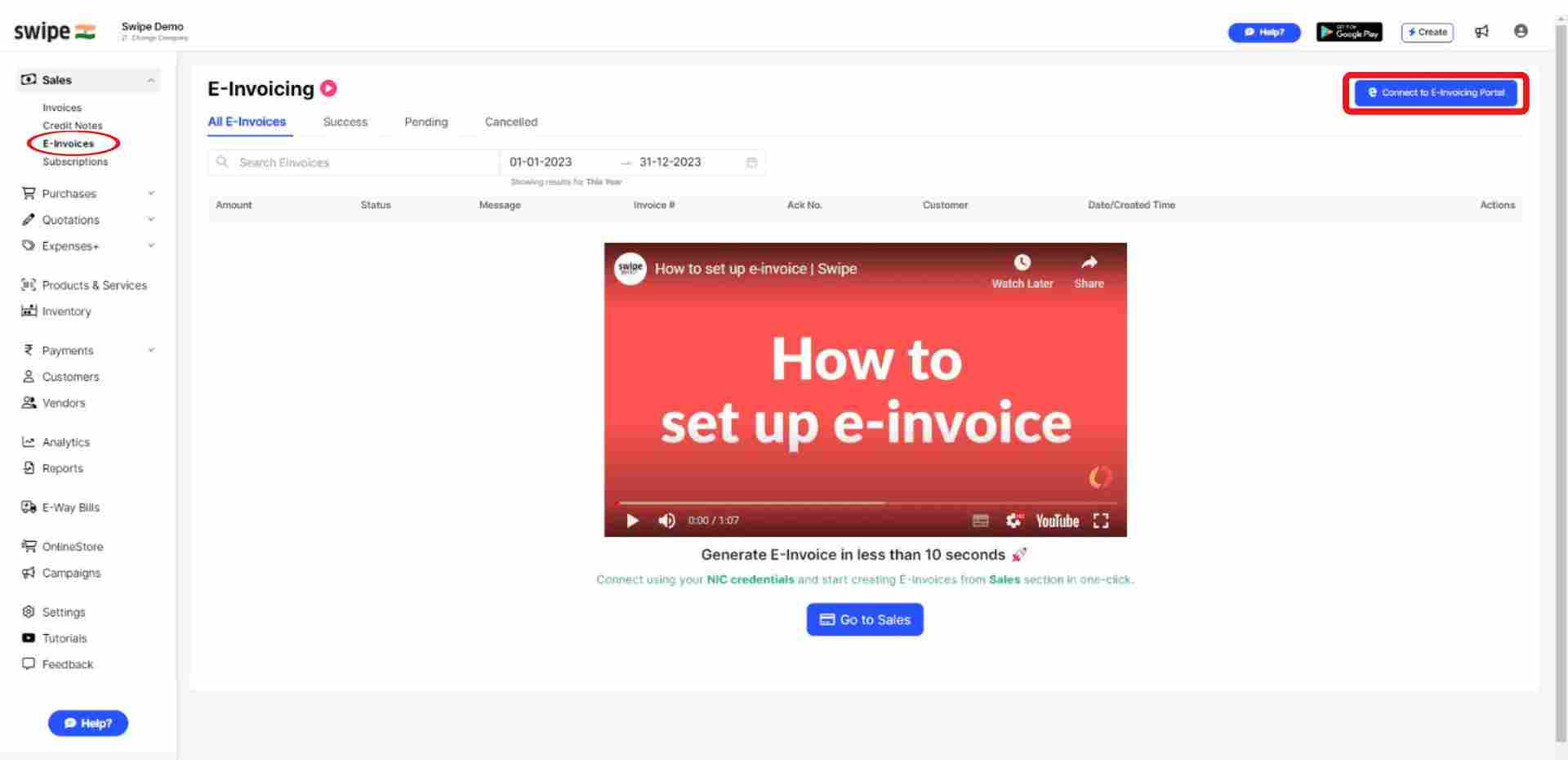The image size is (1568, 760).
Task: Collapse the Sales section chevron
Action: (151, 80)
